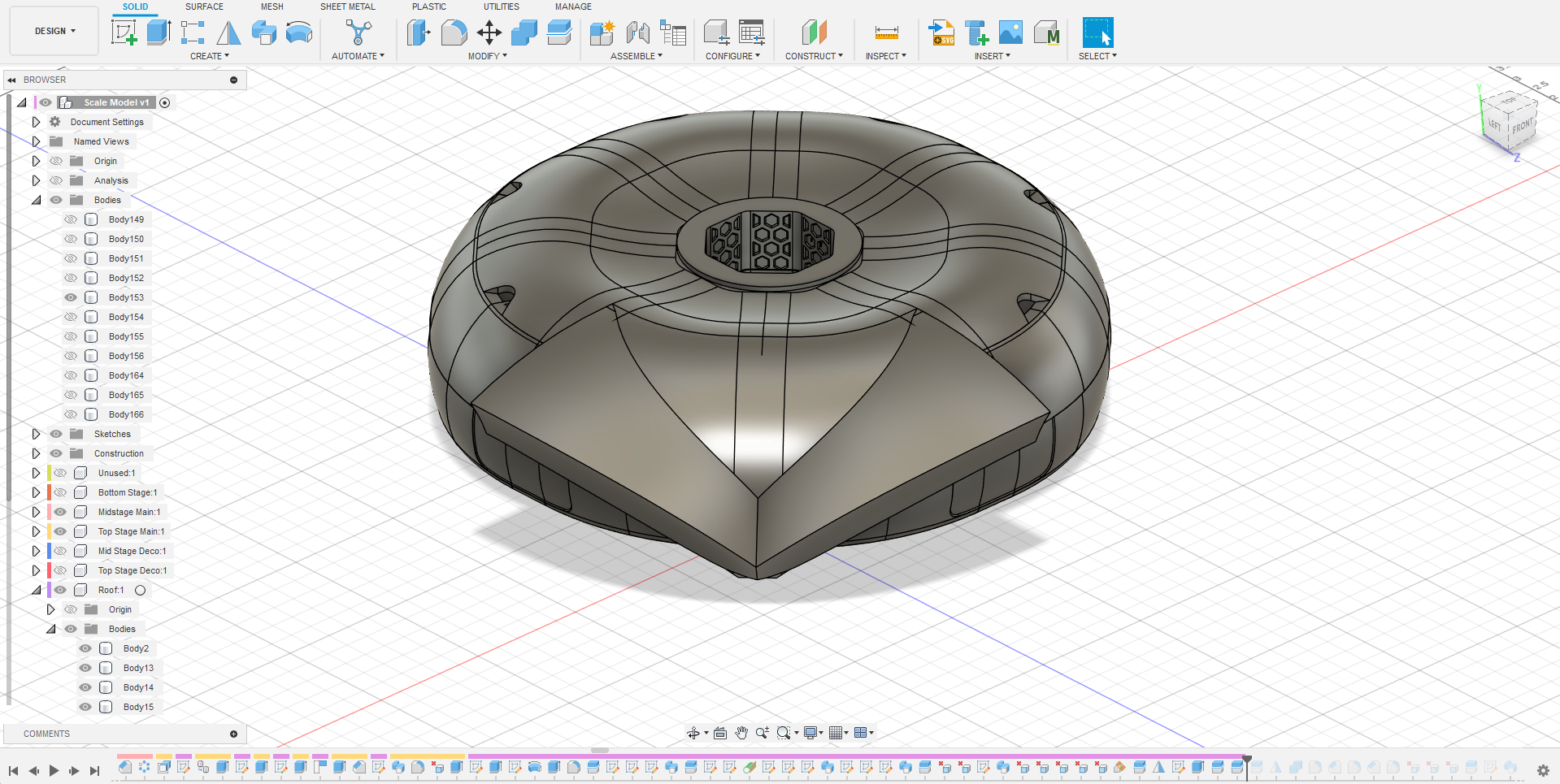Select the Press Pull tool
1560x784 pixels.
pos(418,32)
